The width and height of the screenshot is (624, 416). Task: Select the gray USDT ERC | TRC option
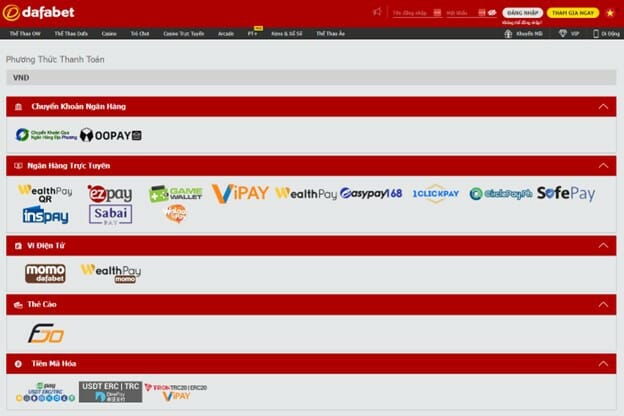click(111, 392)
